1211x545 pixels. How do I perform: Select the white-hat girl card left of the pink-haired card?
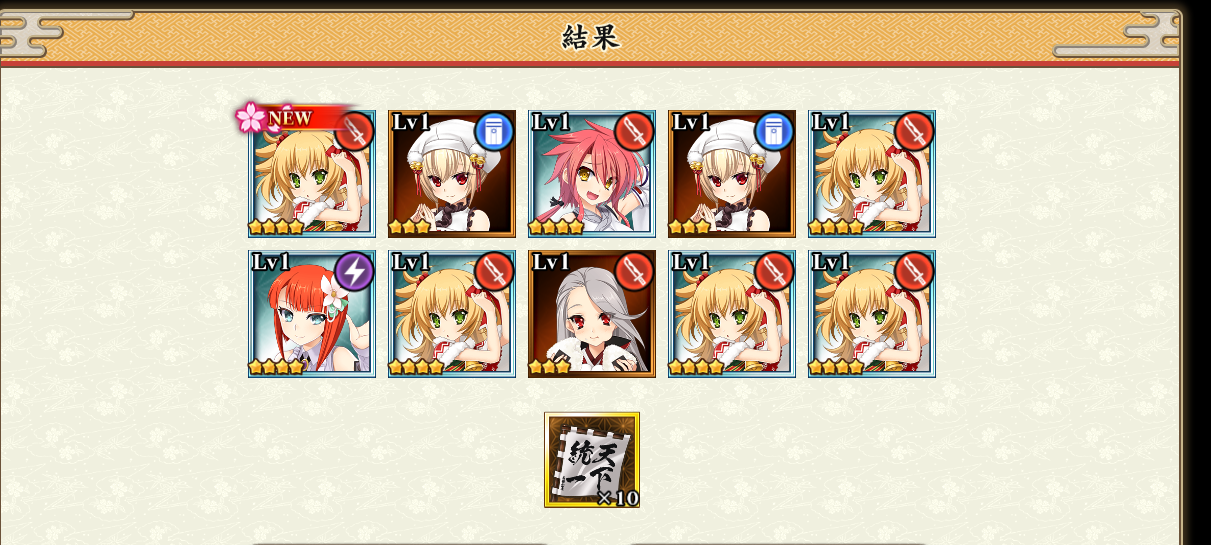(x=452, y=174)
